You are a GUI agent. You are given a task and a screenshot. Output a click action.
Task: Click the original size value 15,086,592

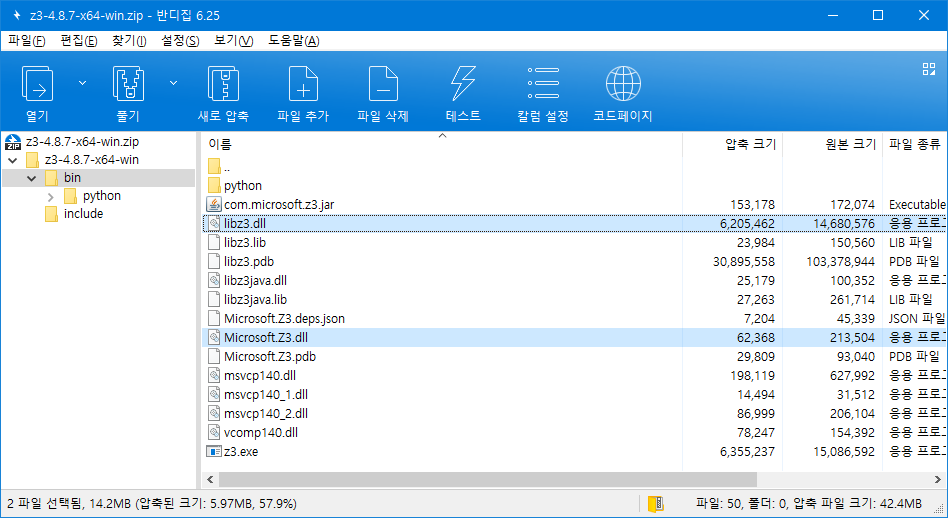pyautogui.click(x=844, y=452)
